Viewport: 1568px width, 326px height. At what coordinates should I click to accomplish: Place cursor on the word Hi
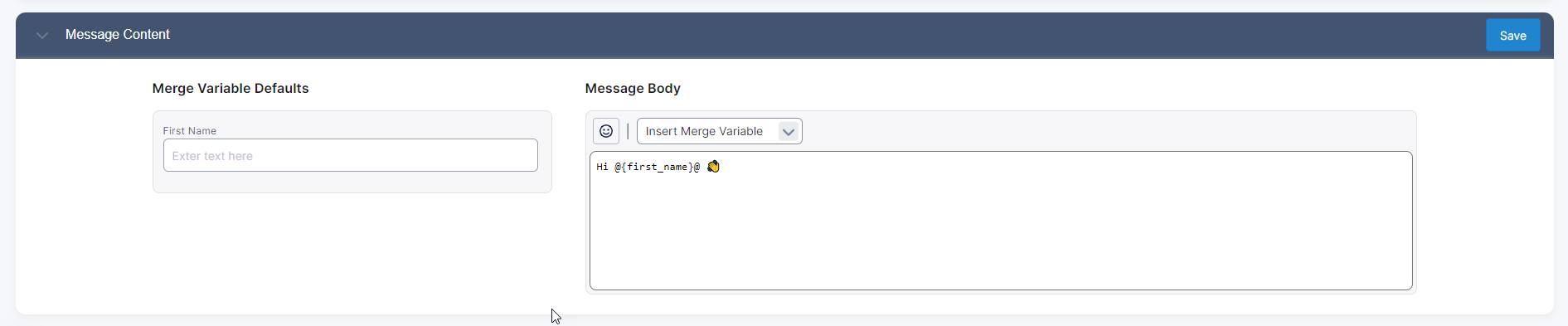(602, 167)
